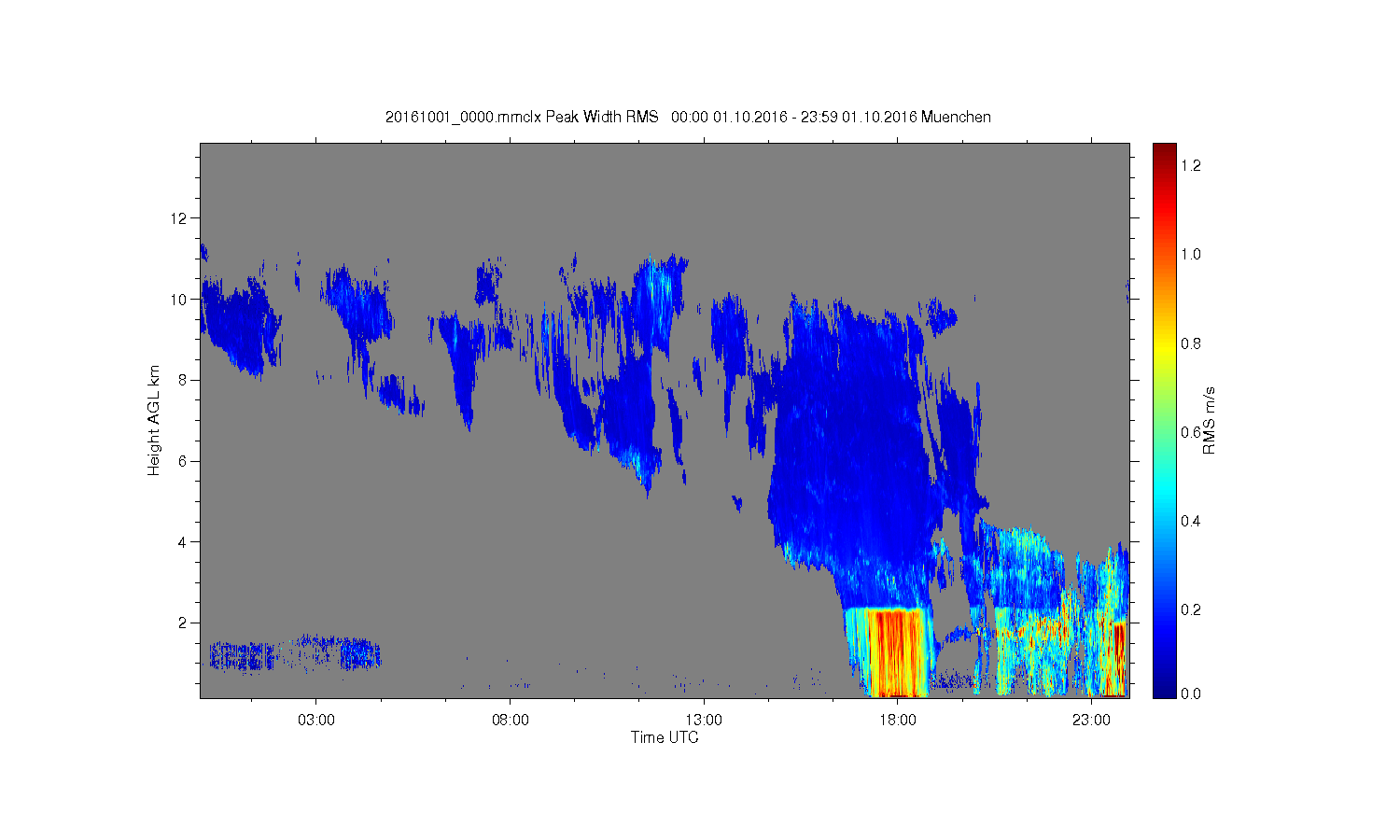Click the 18:00 time tick label
The height and width of the screenshot is (840, 1400).
click(x=898, y=721)
